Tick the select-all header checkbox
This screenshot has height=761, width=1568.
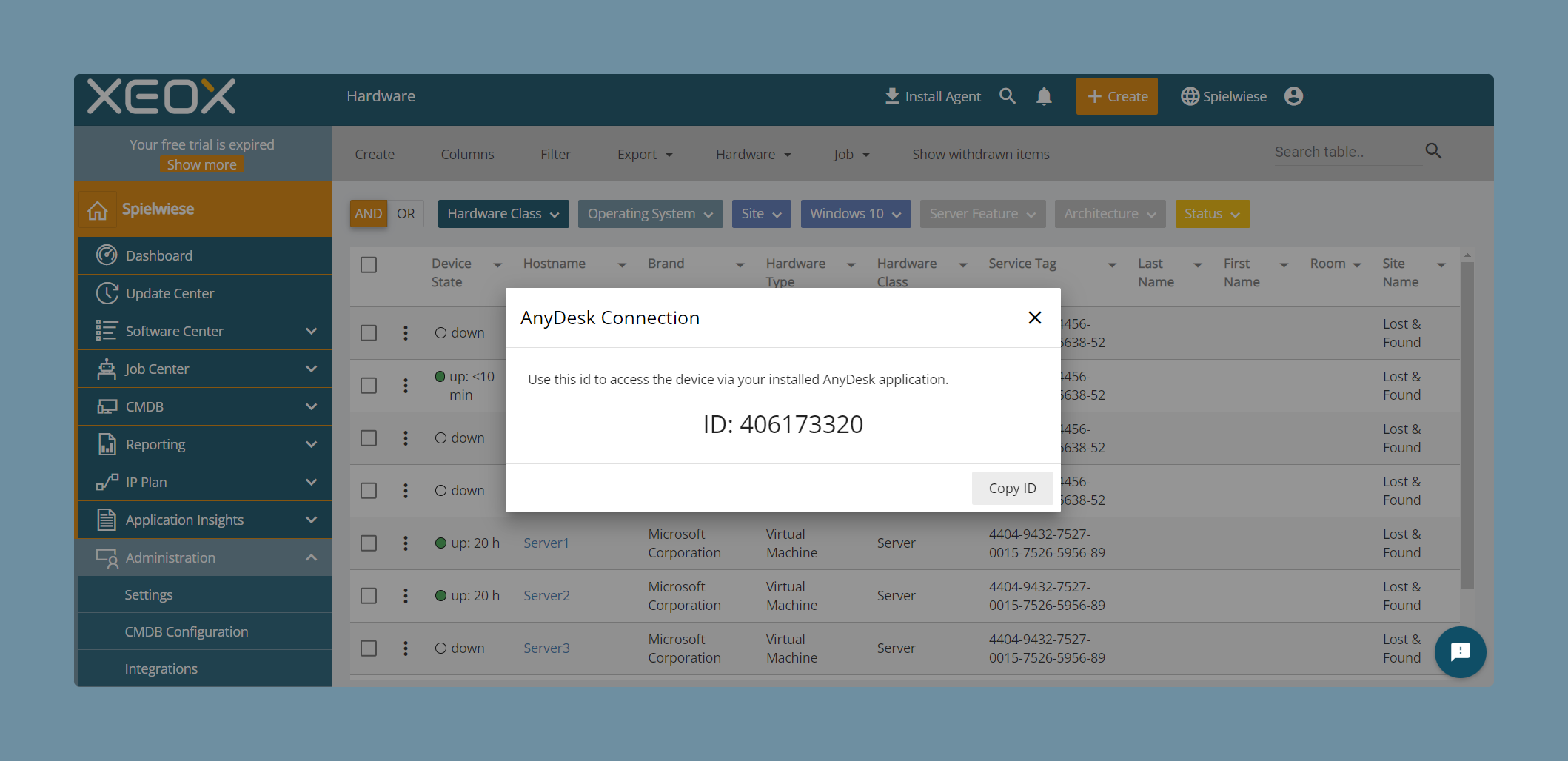pos(369,265)
